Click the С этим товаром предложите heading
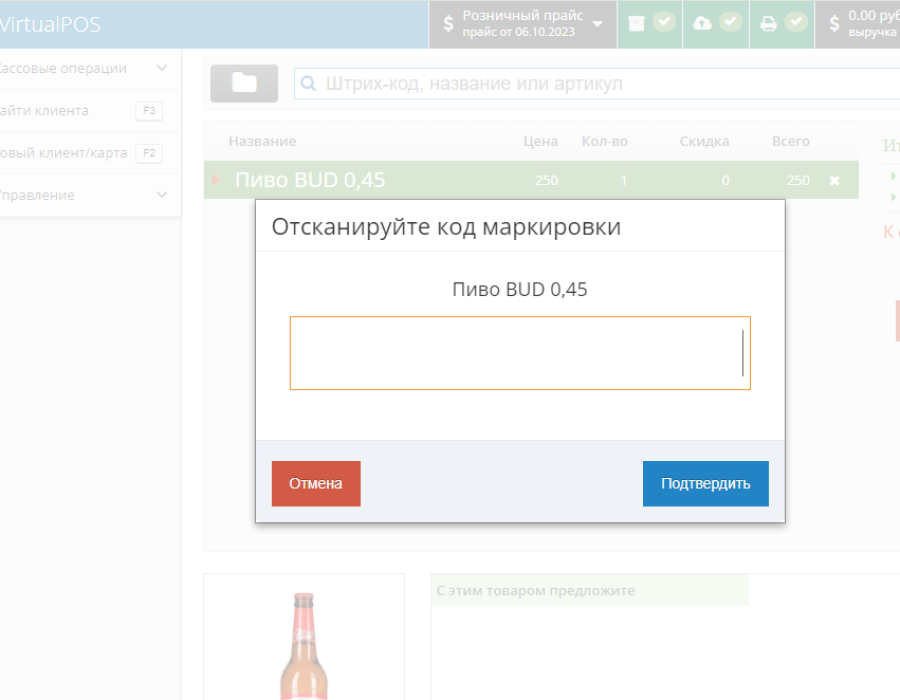This screenshot has width=900, height=700. point(536,590)
